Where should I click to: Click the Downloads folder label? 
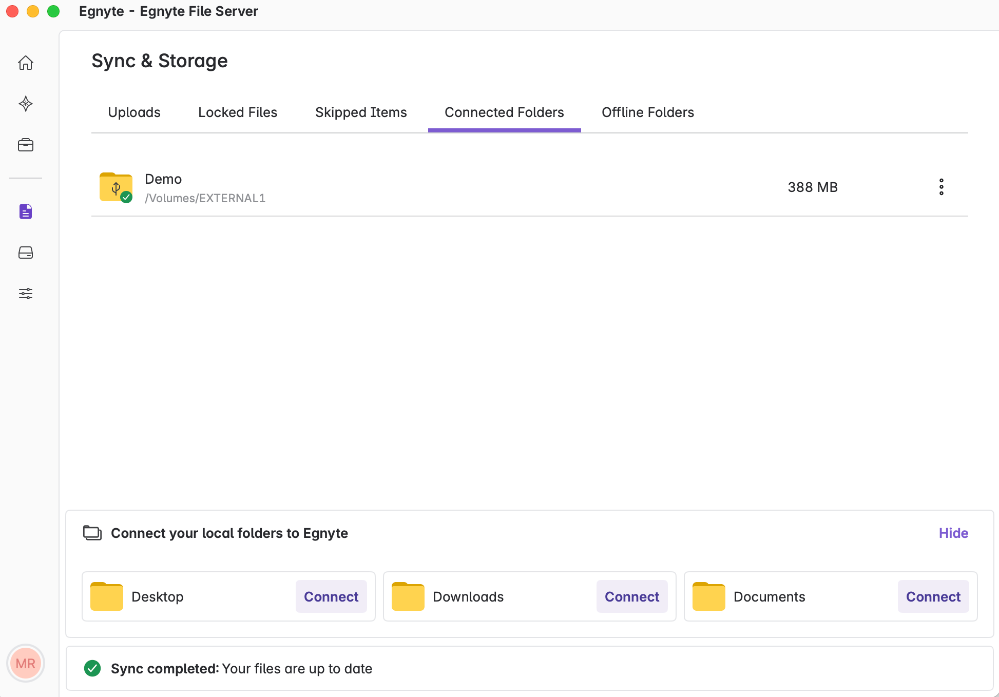[x=468, y=597]
